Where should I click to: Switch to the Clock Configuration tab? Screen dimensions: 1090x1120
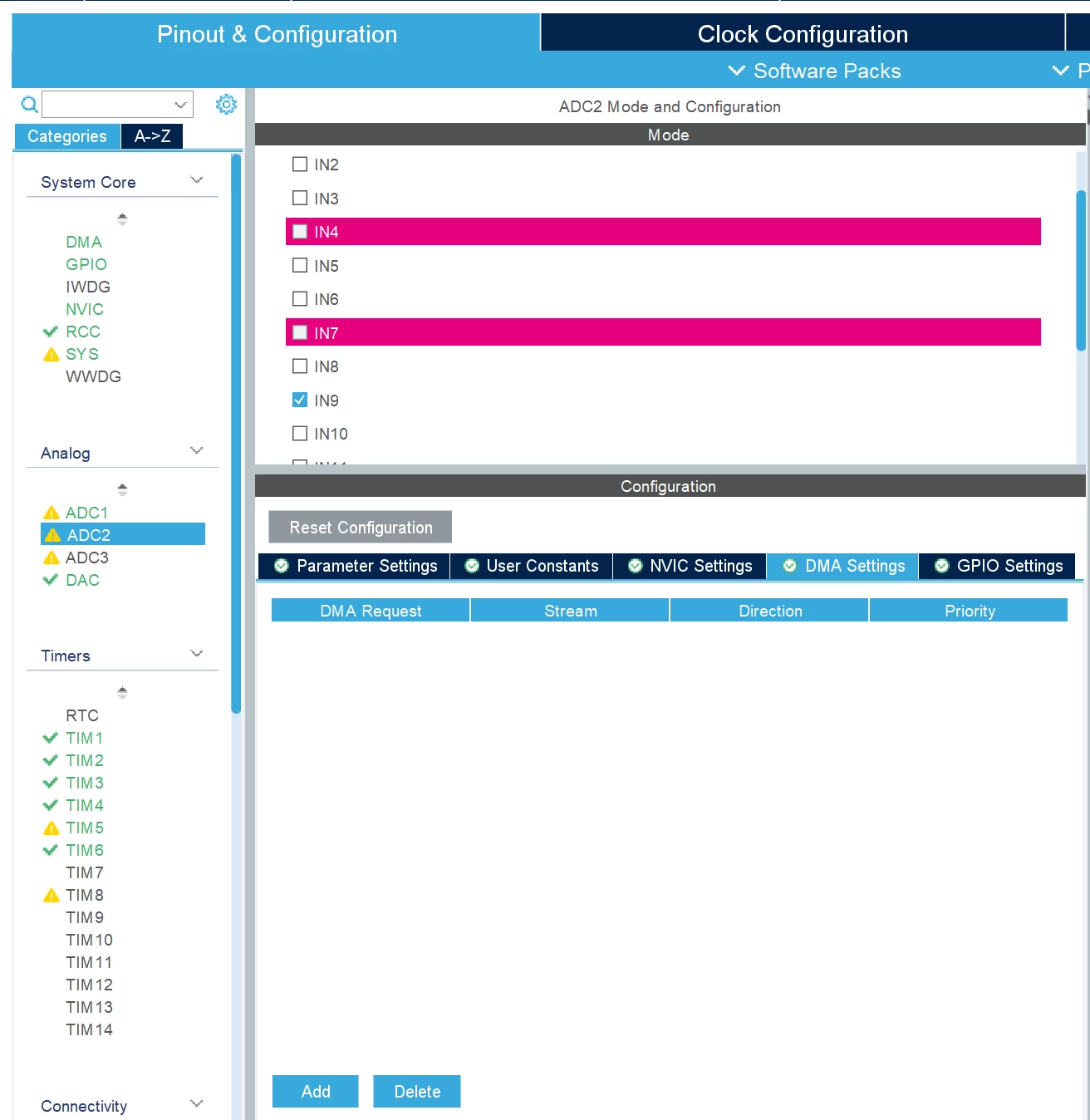point(803,34)
